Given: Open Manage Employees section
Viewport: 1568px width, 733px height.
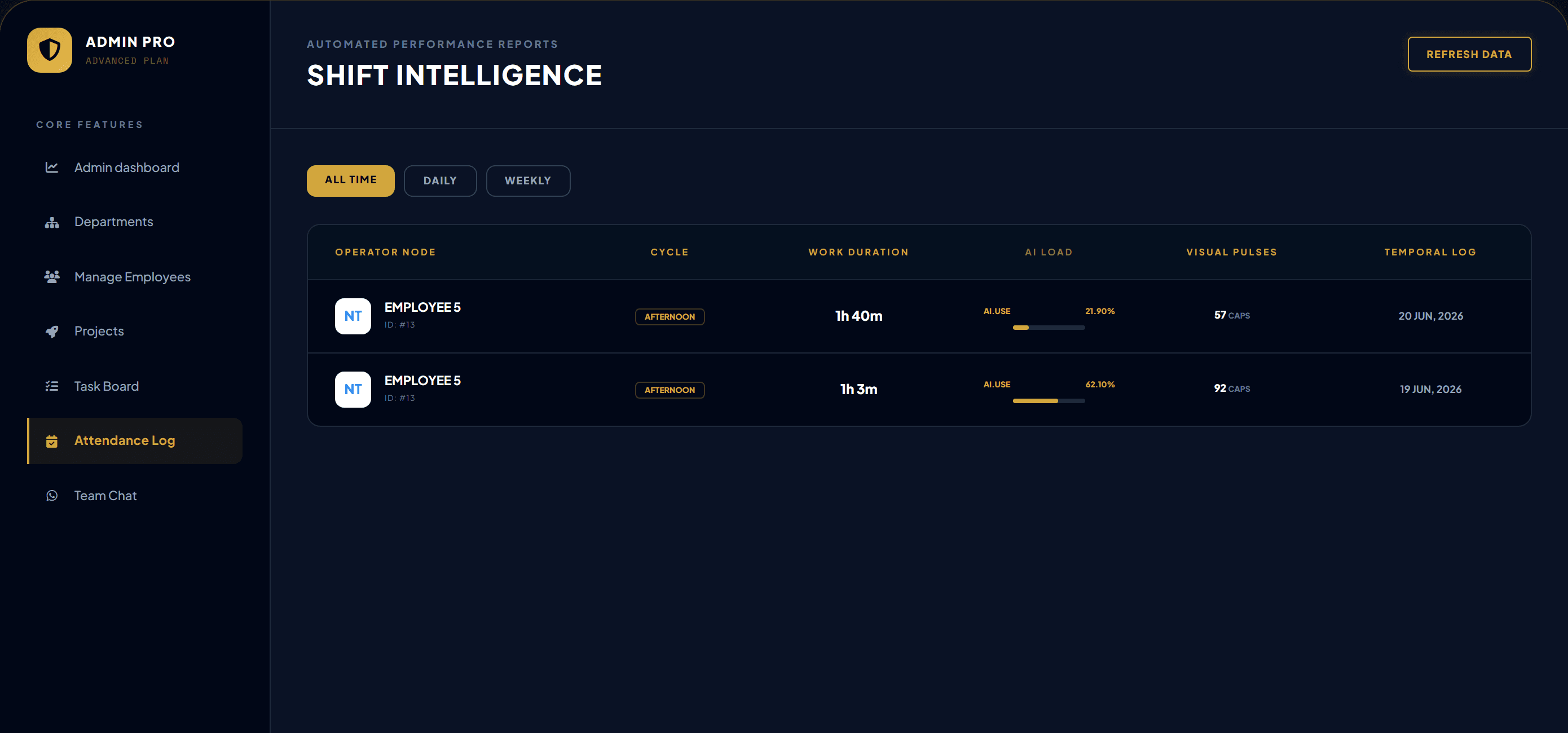Looking at the screenshot, I should (135, 277).
